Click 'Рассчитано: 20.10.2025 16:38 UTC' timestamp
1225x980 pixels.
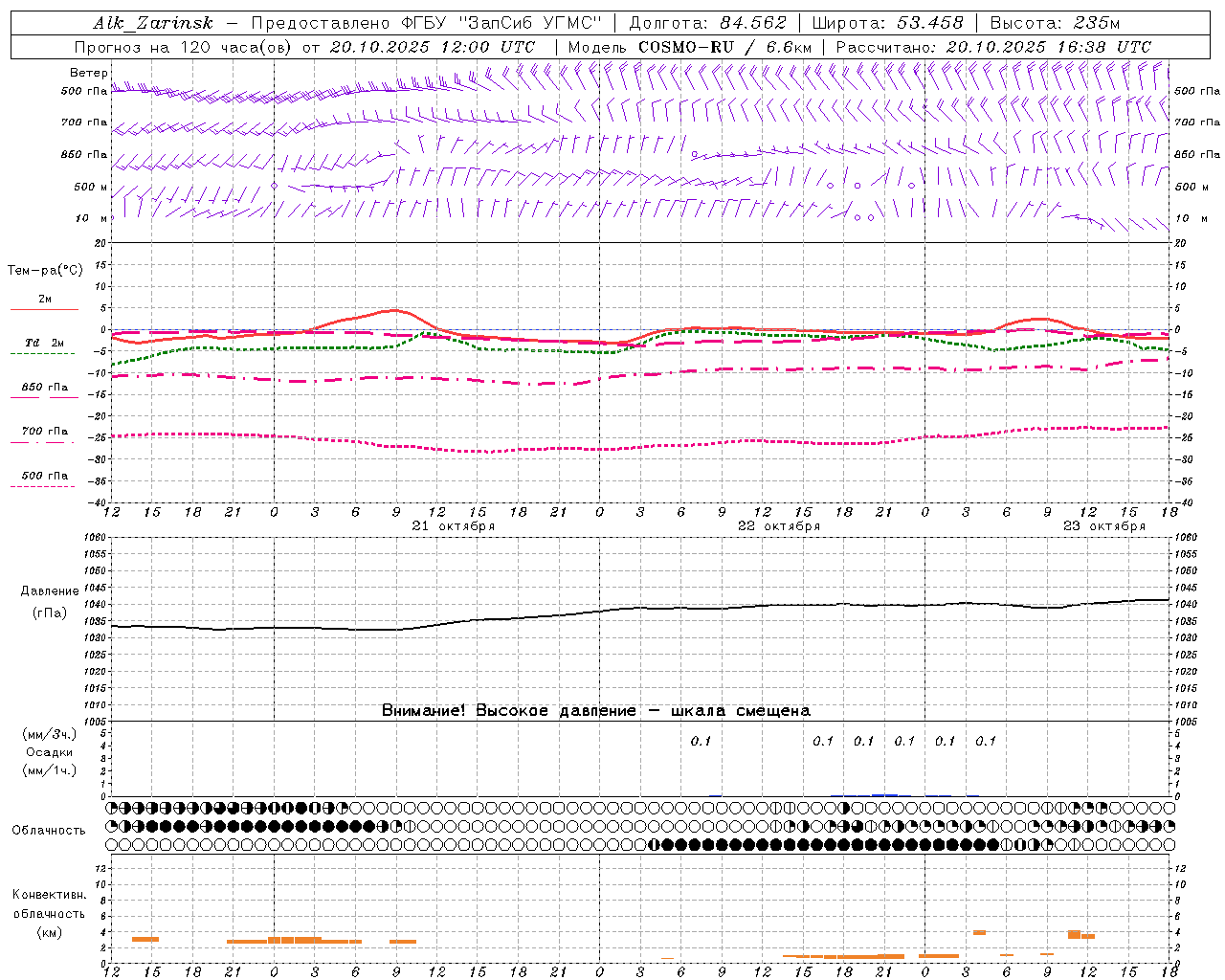click(993, 47)
